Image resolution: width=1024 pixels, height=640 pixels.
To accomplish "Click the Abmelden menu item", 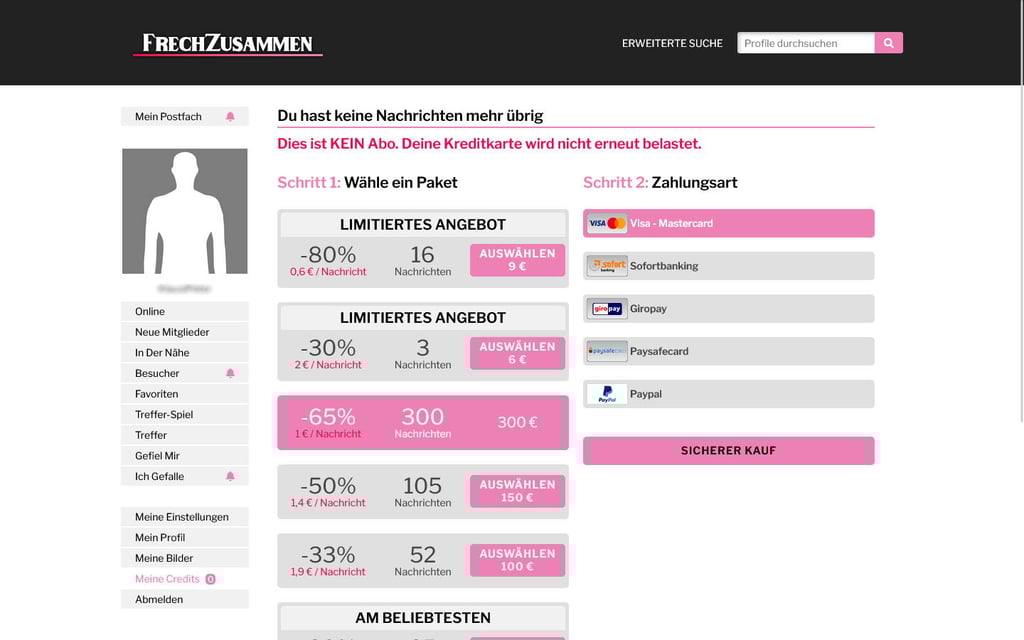I will 159,600.
